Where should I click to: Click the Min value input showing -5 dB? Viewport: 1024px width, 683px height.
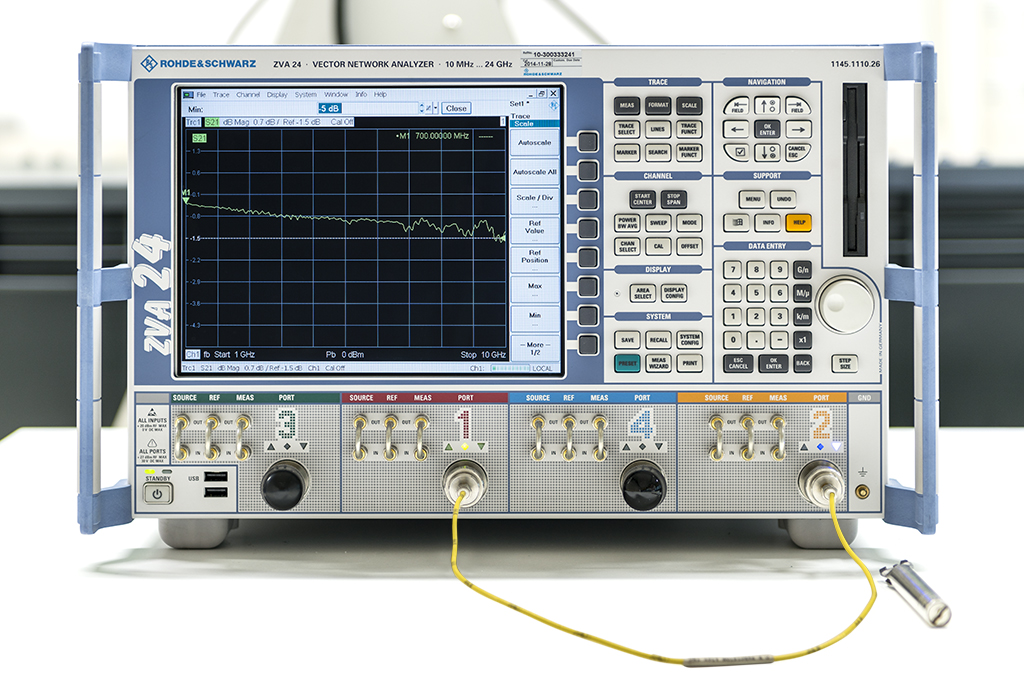click(x=368, y=108)
